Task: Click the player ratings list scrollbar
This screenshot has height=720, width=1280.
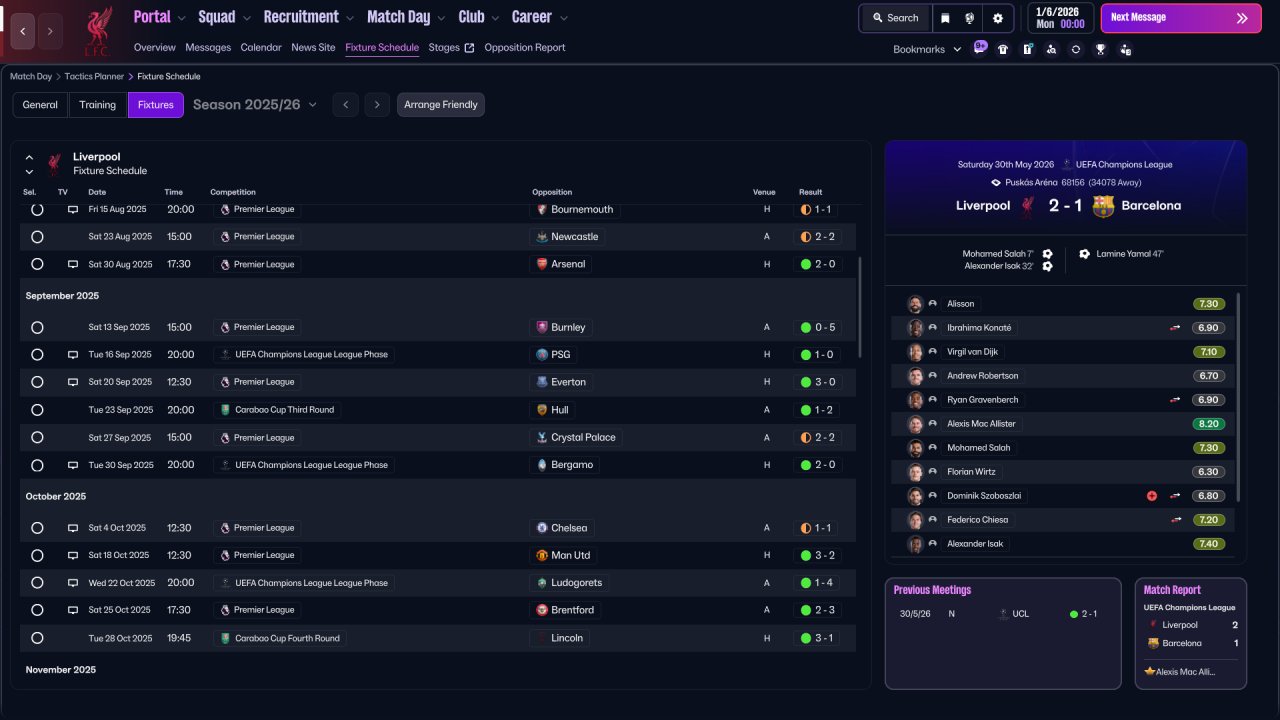Action: click(x=1239, y=397)
